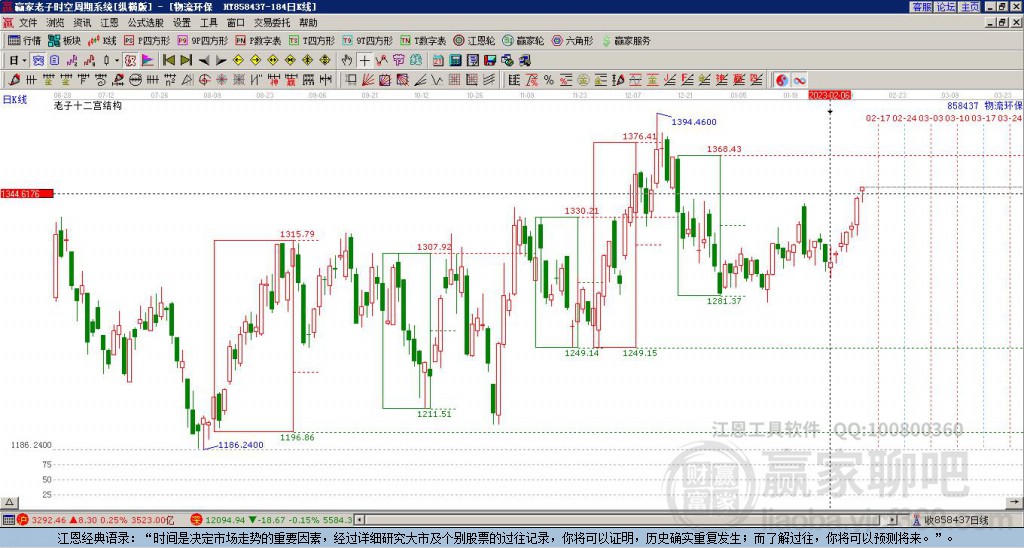This screenshot has width=1024, height=548.
Task: Open the 设置 menu
Action: [182, 23]
